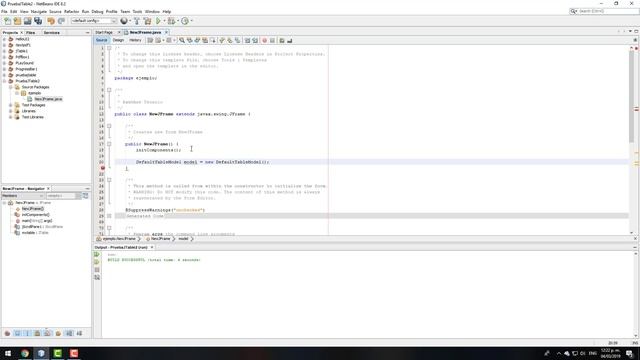The height and width of the screenshot is (360, 640).
Task: Expand the Libraries tree node
Action: click(x=11, y=111)
